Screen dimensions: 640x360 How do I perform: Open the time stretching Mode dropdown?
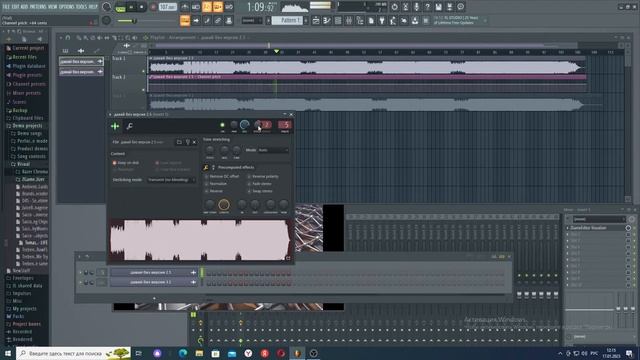[x=273, y=150]
